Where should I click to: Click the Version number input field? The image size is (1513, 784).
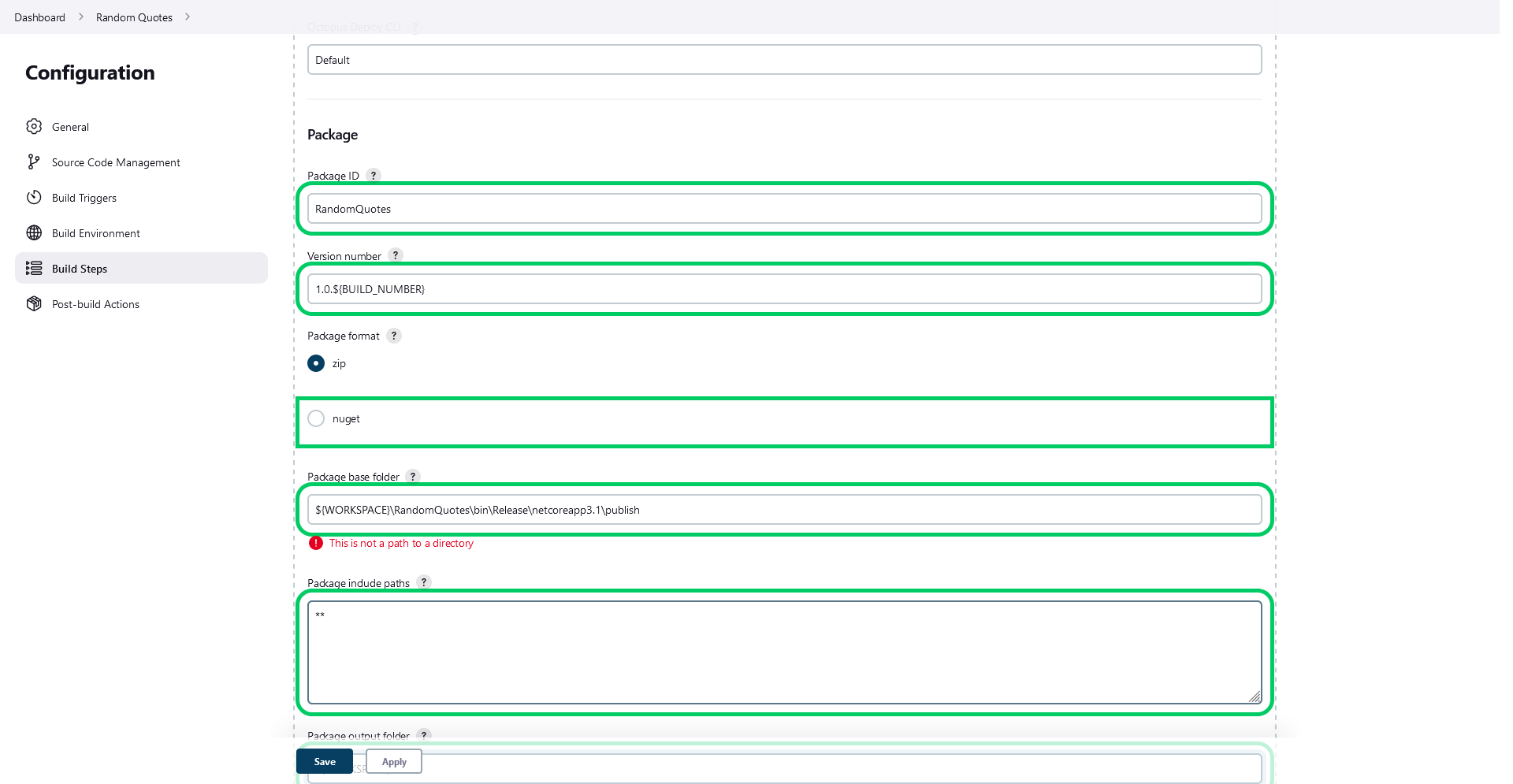[x=785, y=289]
